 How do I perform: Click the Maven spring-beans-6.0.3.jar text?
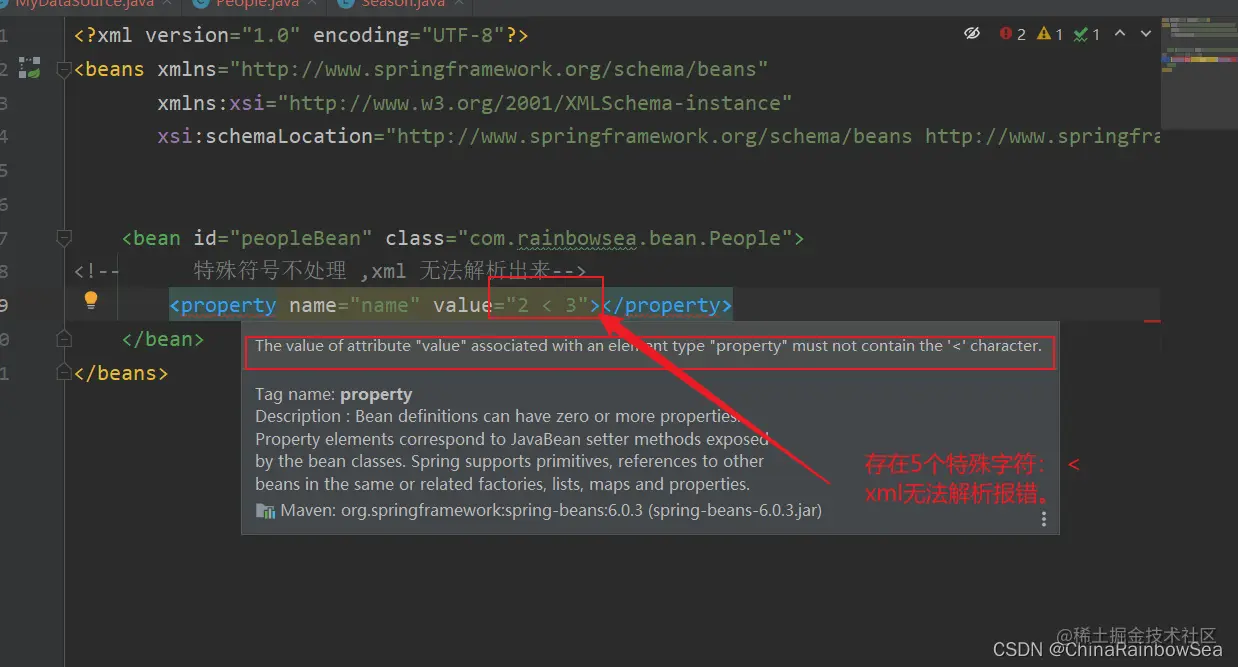551,510
